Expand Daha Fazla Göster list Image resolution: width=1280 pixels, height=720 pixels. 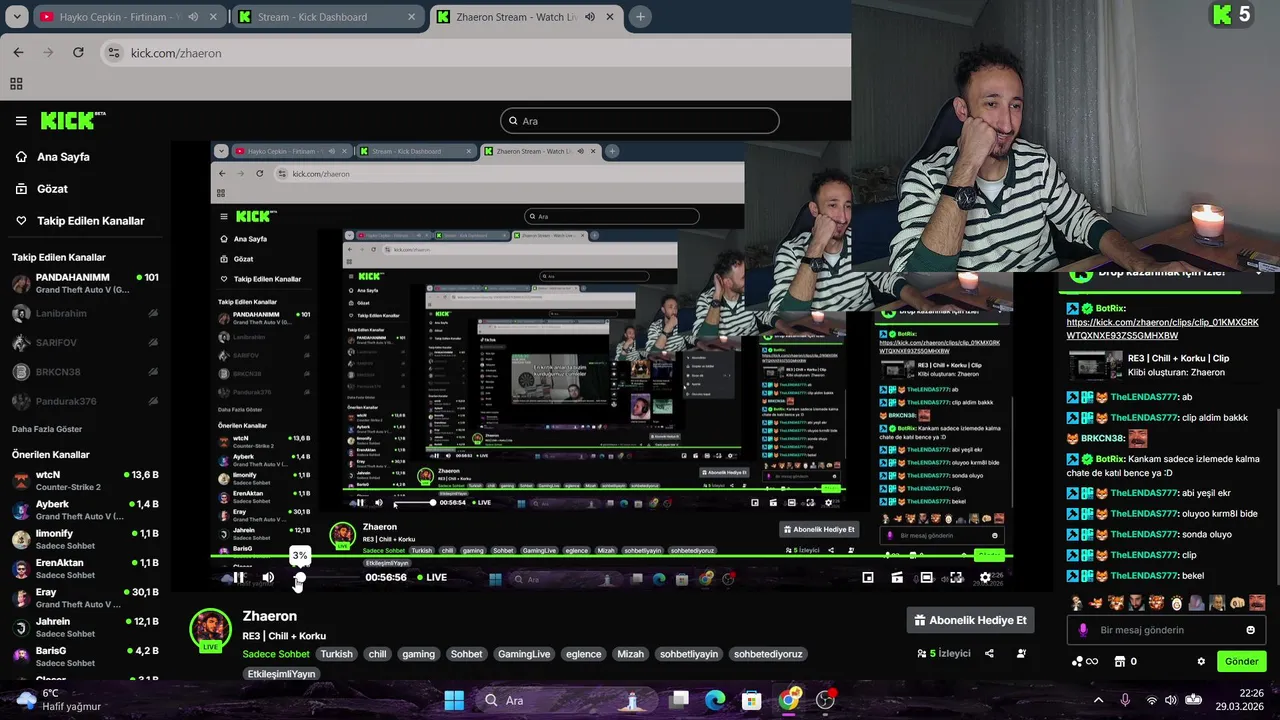(47, 429)
